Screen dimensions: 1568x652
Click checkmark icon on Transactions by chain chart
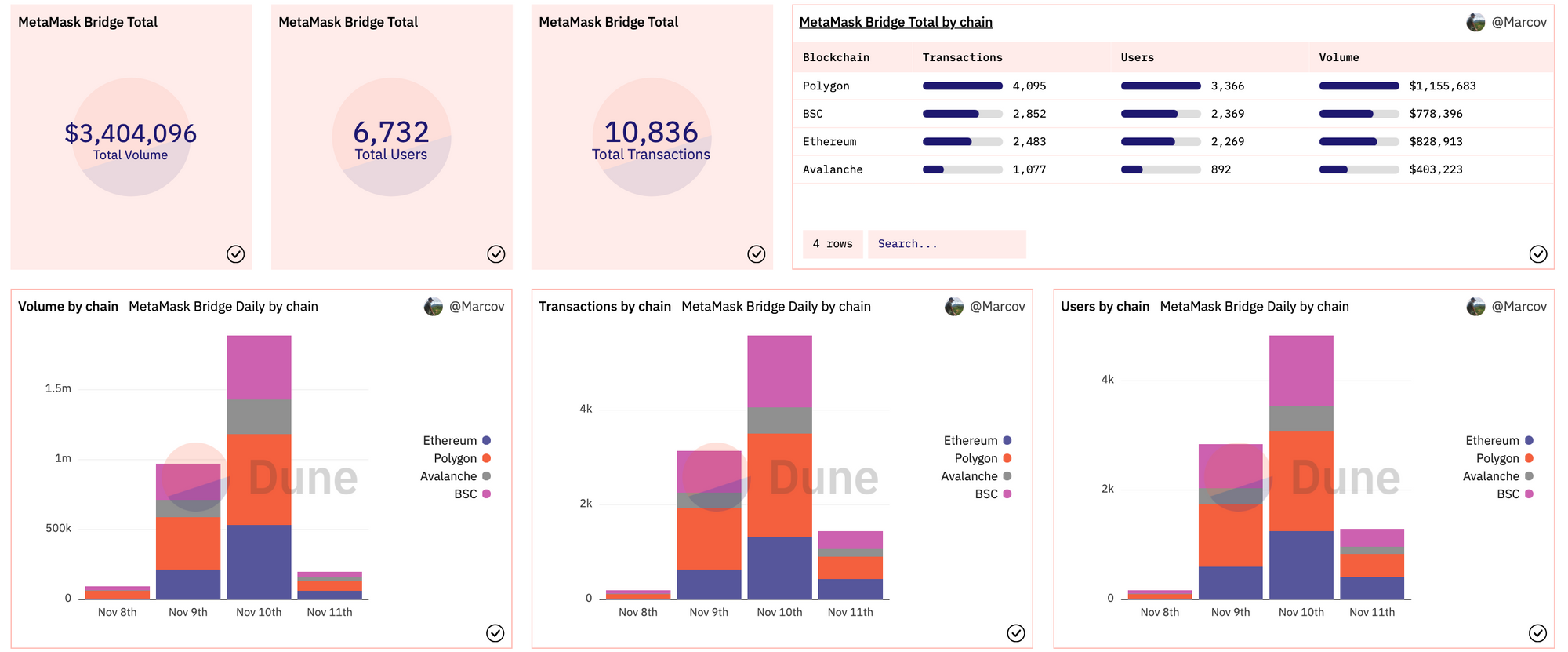pyautogui.click(x=1015, y=633)
